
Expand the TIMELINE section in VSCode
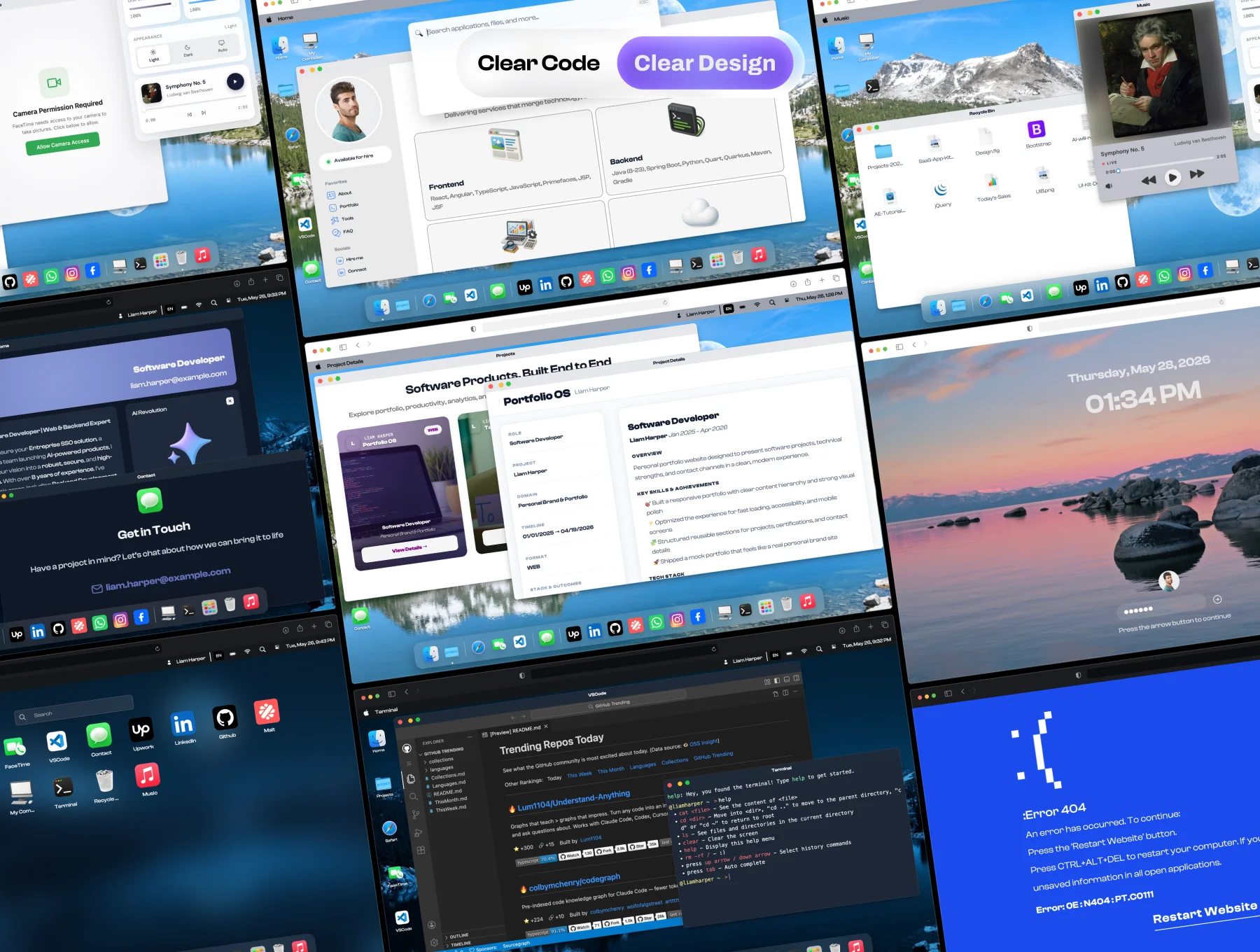(x=458, y=944)
